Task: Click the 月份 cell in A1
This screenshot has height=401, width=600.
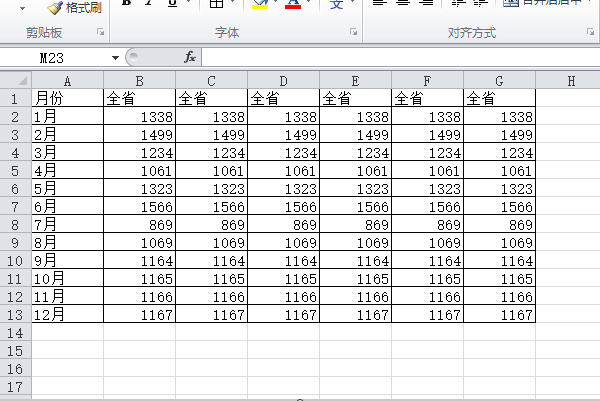Action: [x=67, y=98]
